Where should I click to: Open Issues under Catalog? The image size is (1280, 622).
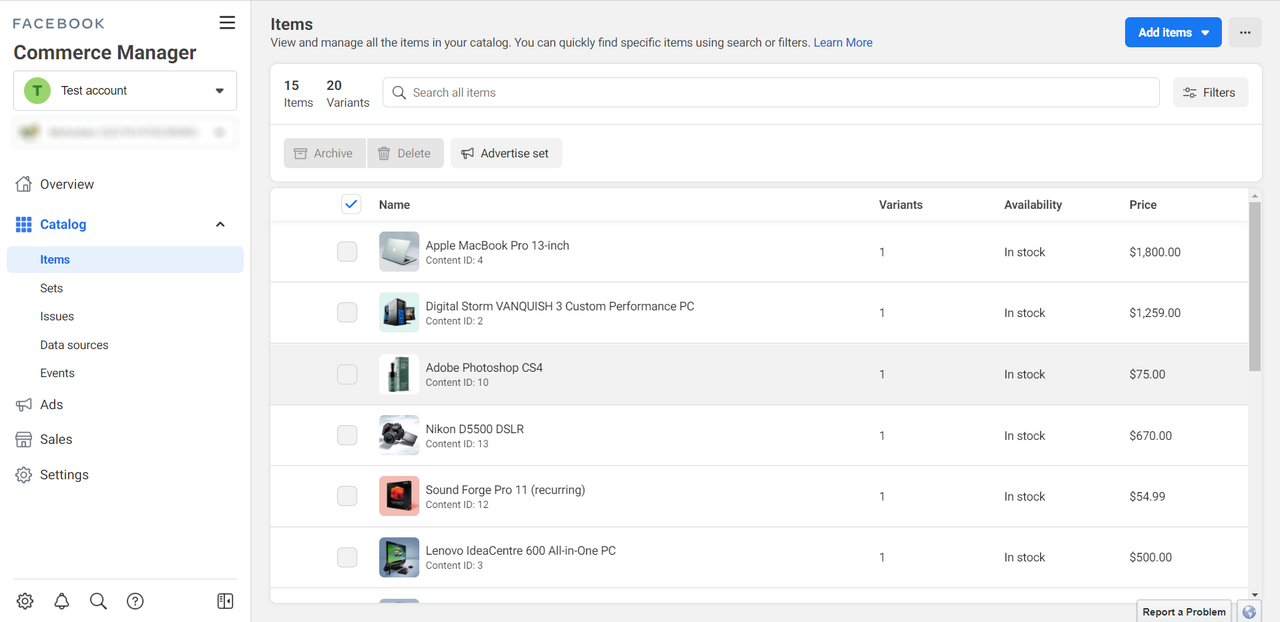tap(57, 316)
